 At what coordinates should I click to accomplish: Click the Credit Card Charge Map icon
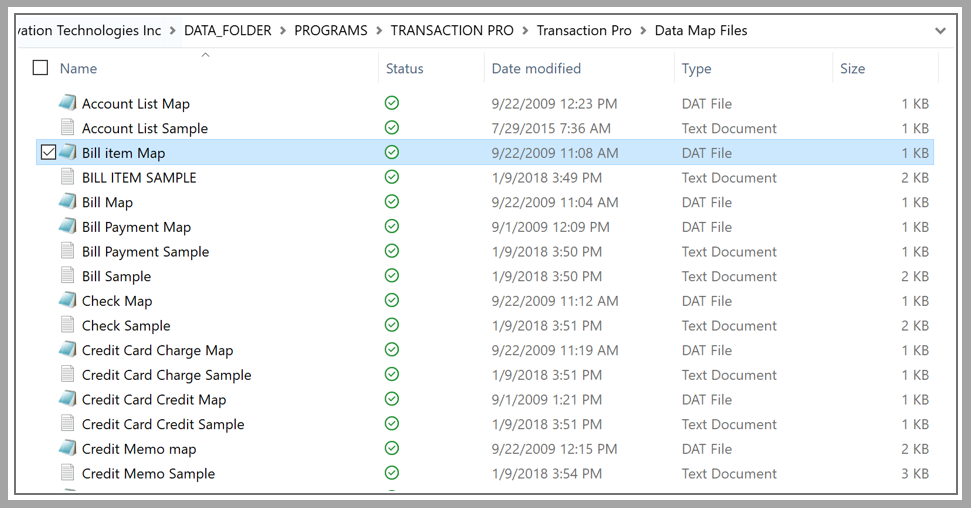67,350
